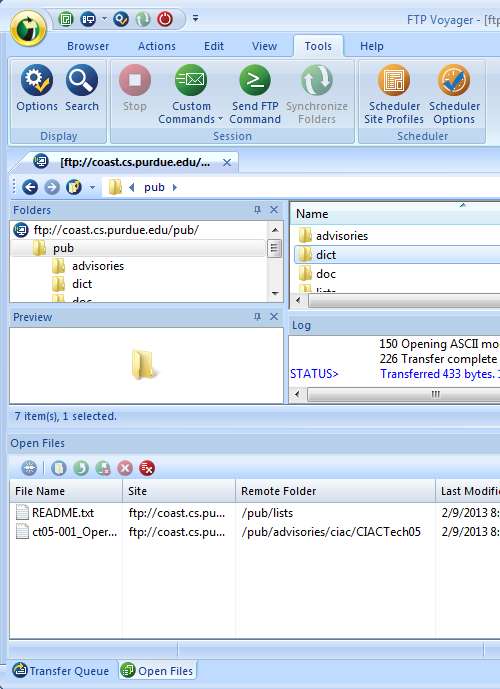Click the blue computer quick-access toolbar icon

(x=88, y=19)
